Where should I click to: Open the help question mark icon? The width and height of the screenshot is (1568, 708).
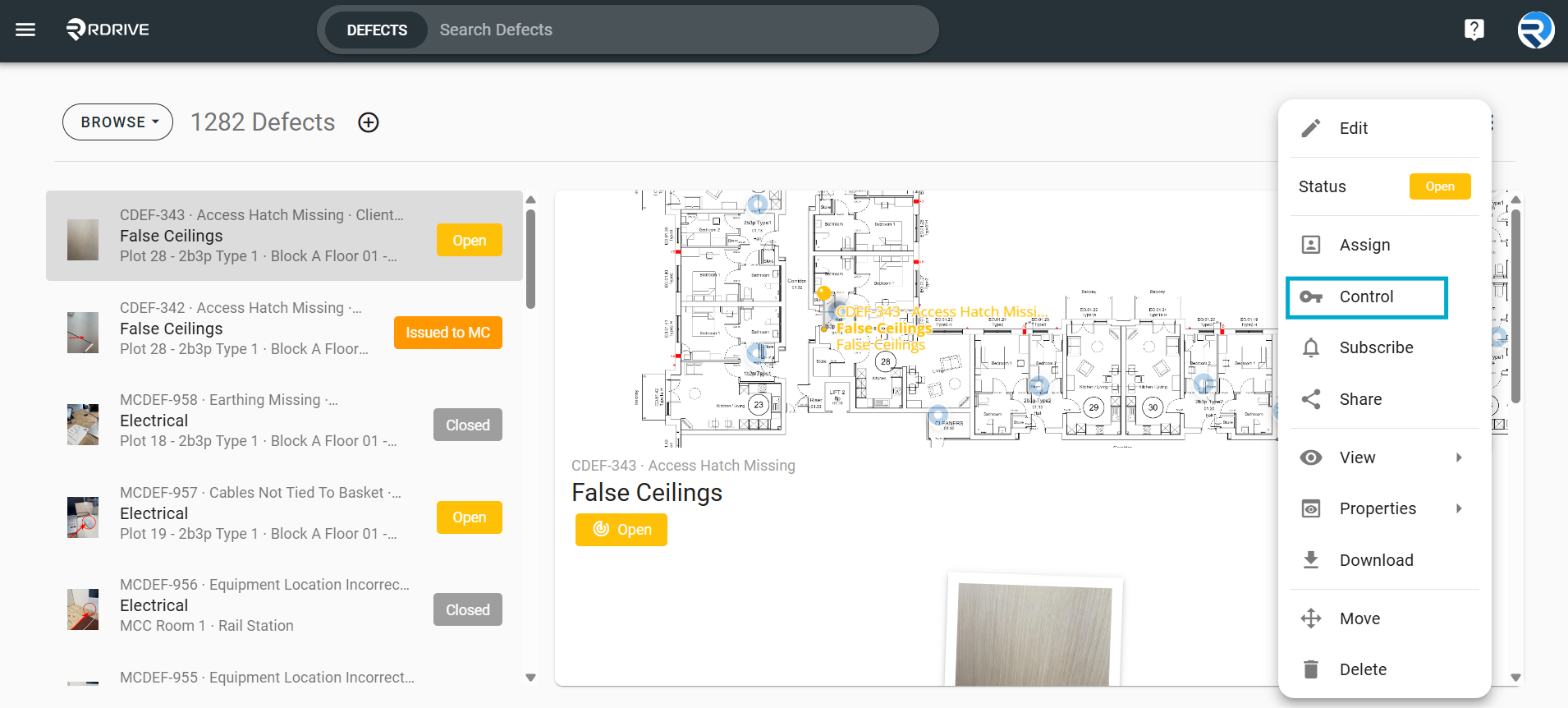tap(1474, 30)
